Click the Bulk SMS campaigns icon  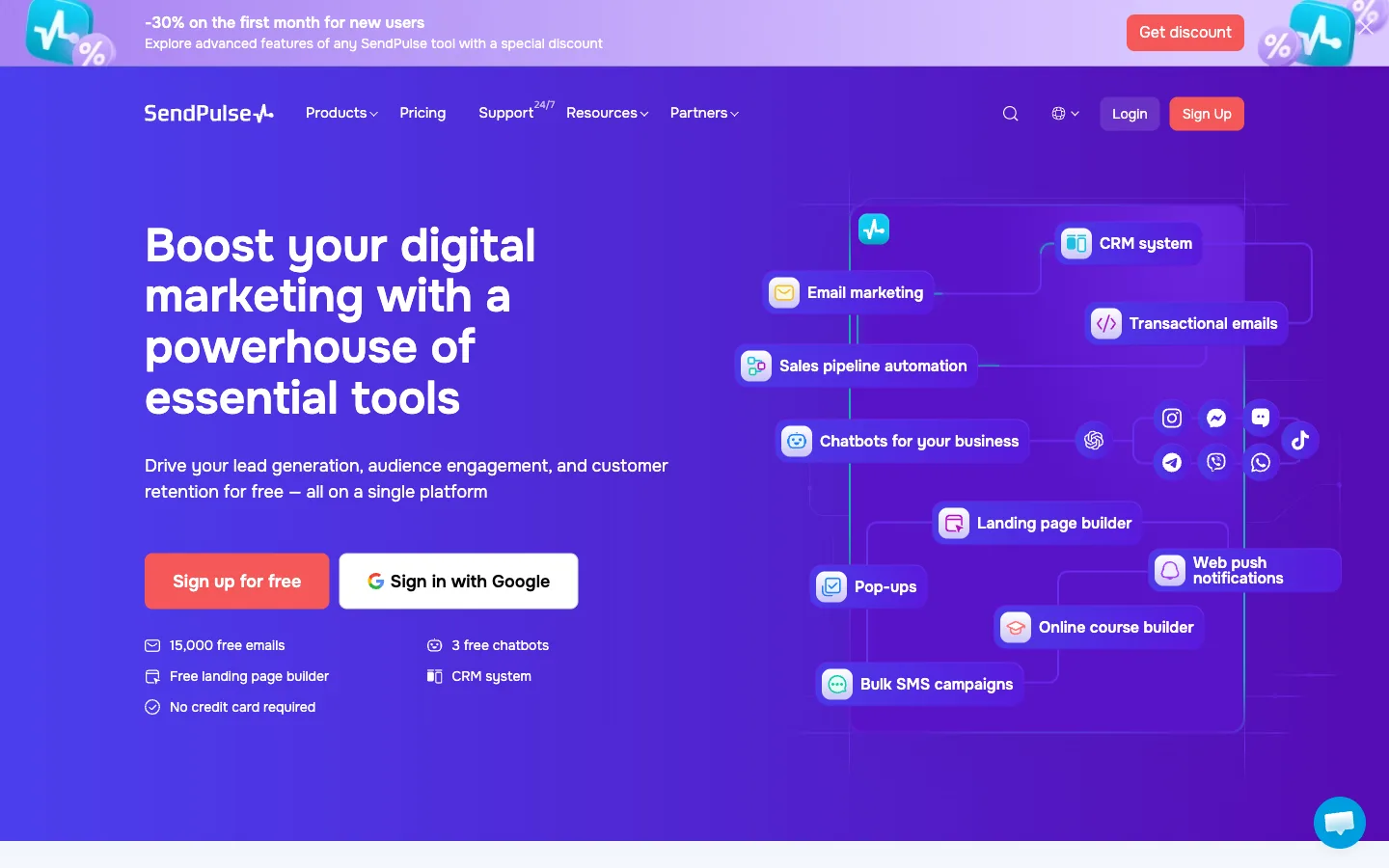(x=837, y=685)
